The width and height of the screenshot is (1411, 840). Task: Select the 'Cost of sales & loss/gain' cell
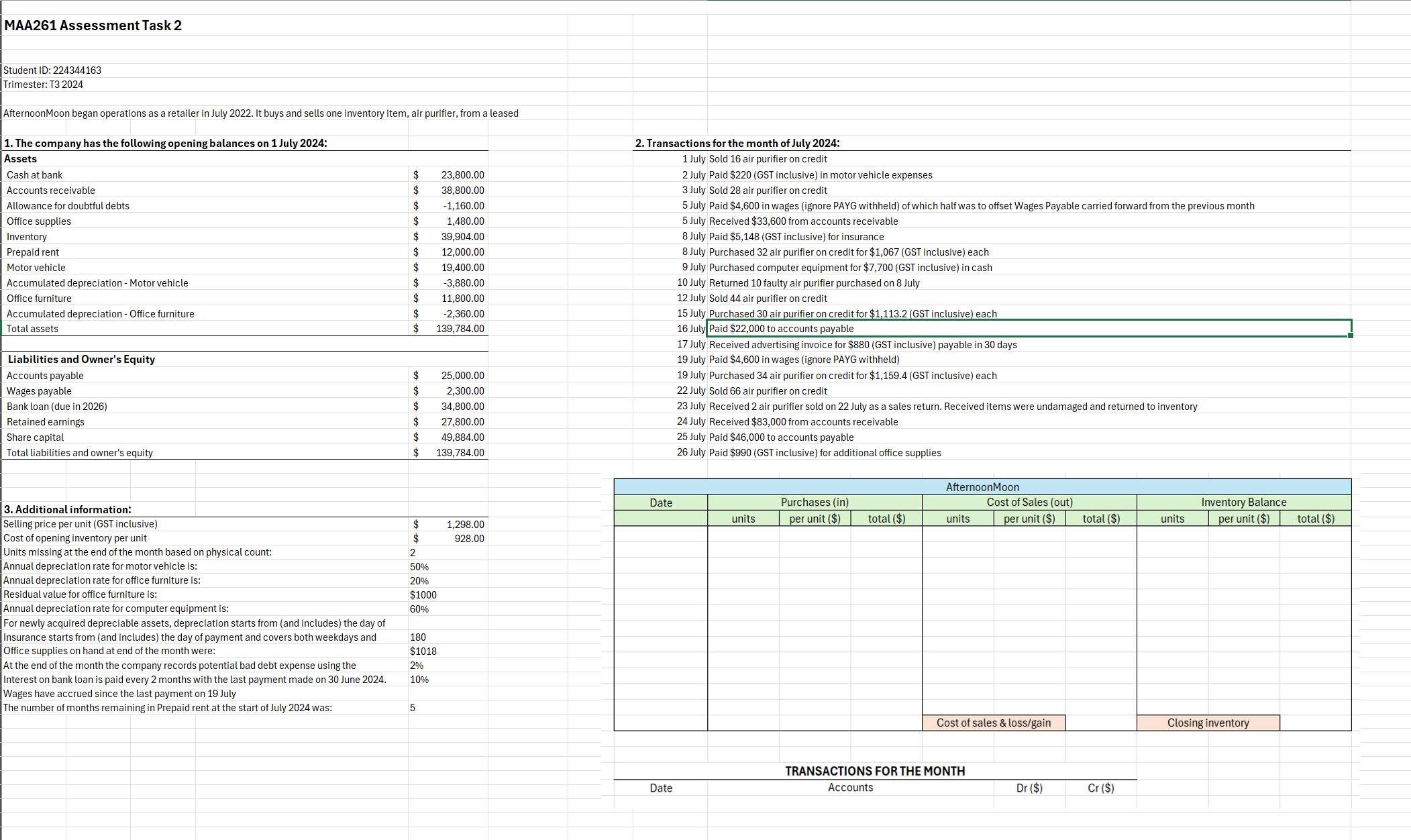[x=993, y=723]
